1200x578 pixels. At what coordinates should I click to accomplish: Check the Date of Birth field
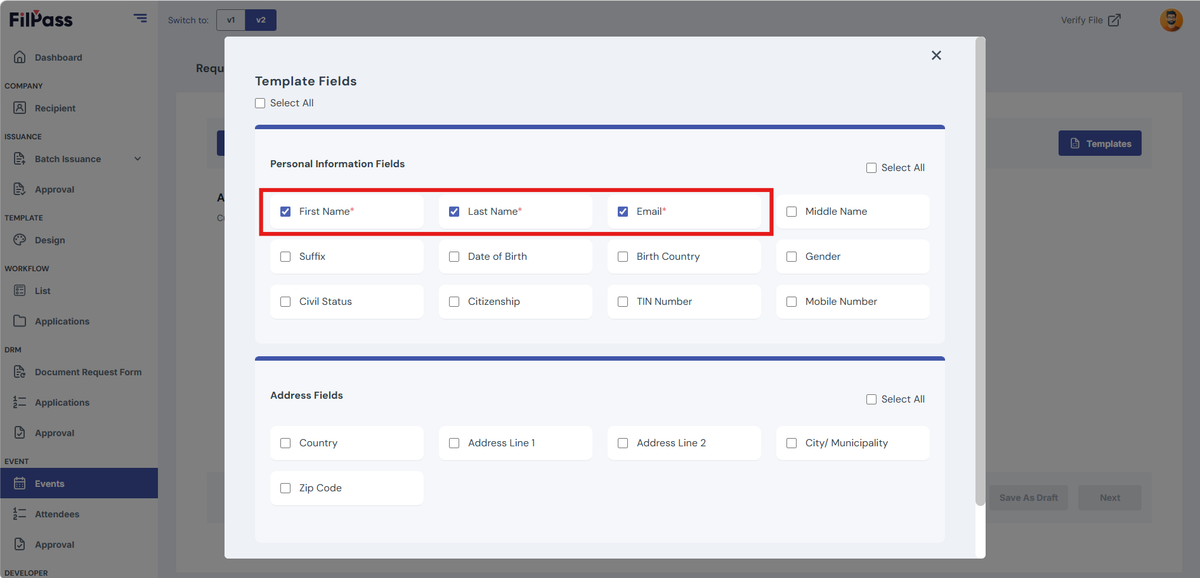click(454, 257)
